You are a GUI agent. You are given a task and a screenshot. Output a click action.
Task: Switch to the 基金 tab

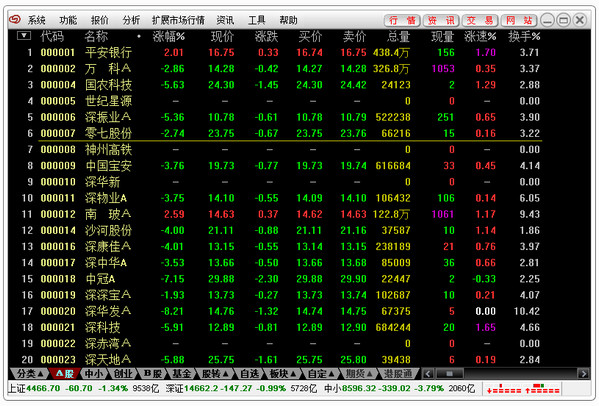click(182, 374)
